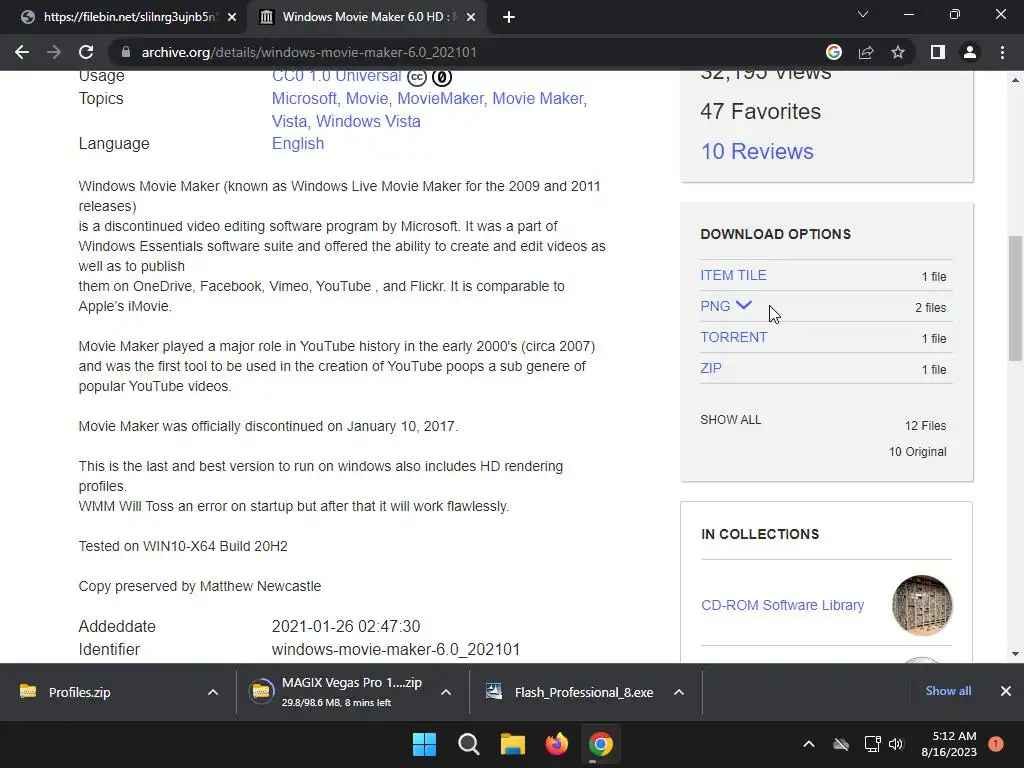Download the TORRENT file
Viewport: 1024px width, 768px height.
pyautogui.click(x=733, y=338)
